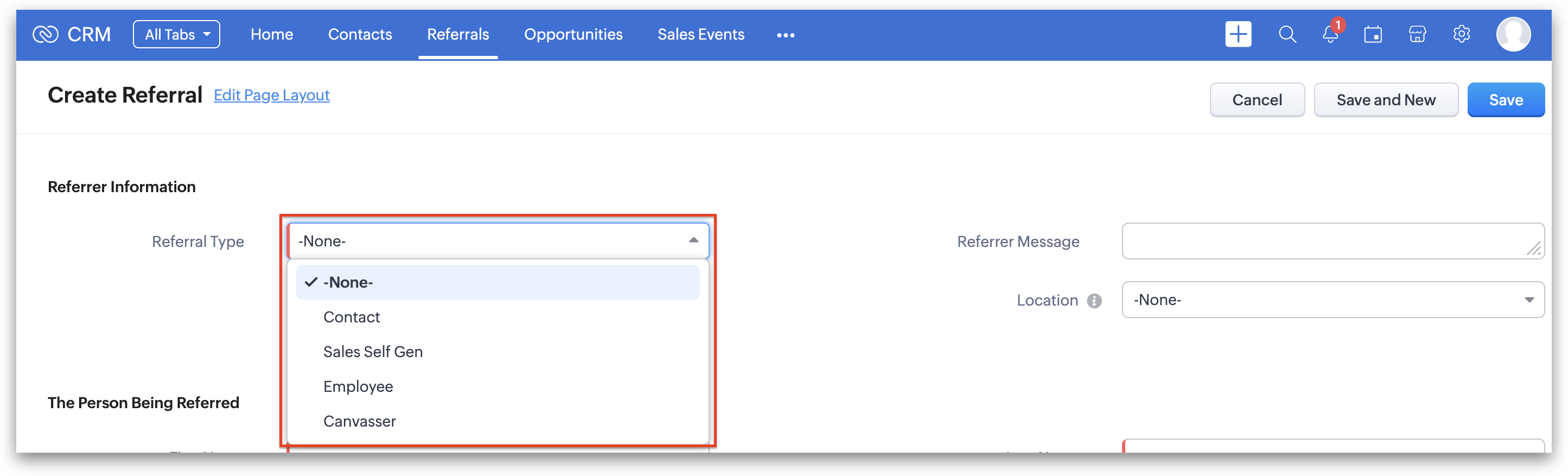Image resolution: width=1568 pixels, height=476 pixels.
Task: Click the plus create-new icon
Action: (1238, 34)
